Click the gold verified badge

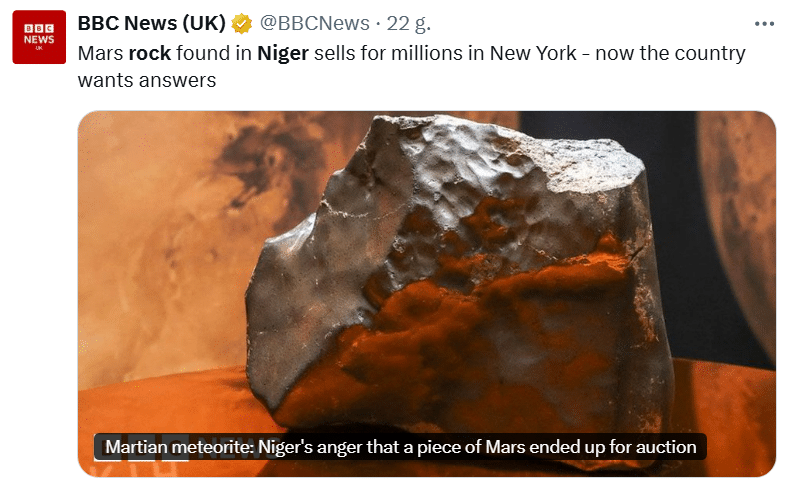tap(242, 24)
